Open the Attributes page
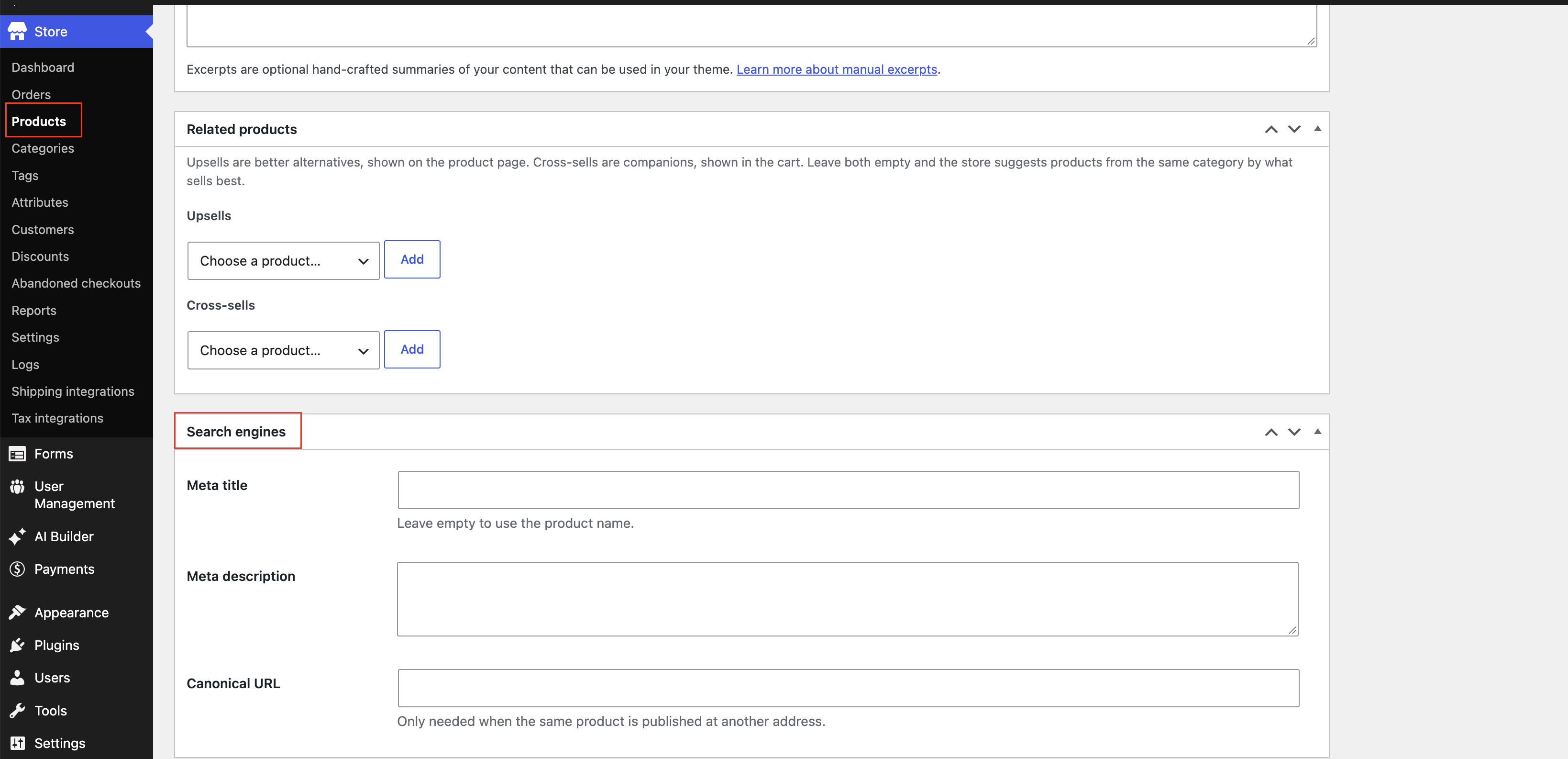 pos(40,202)
